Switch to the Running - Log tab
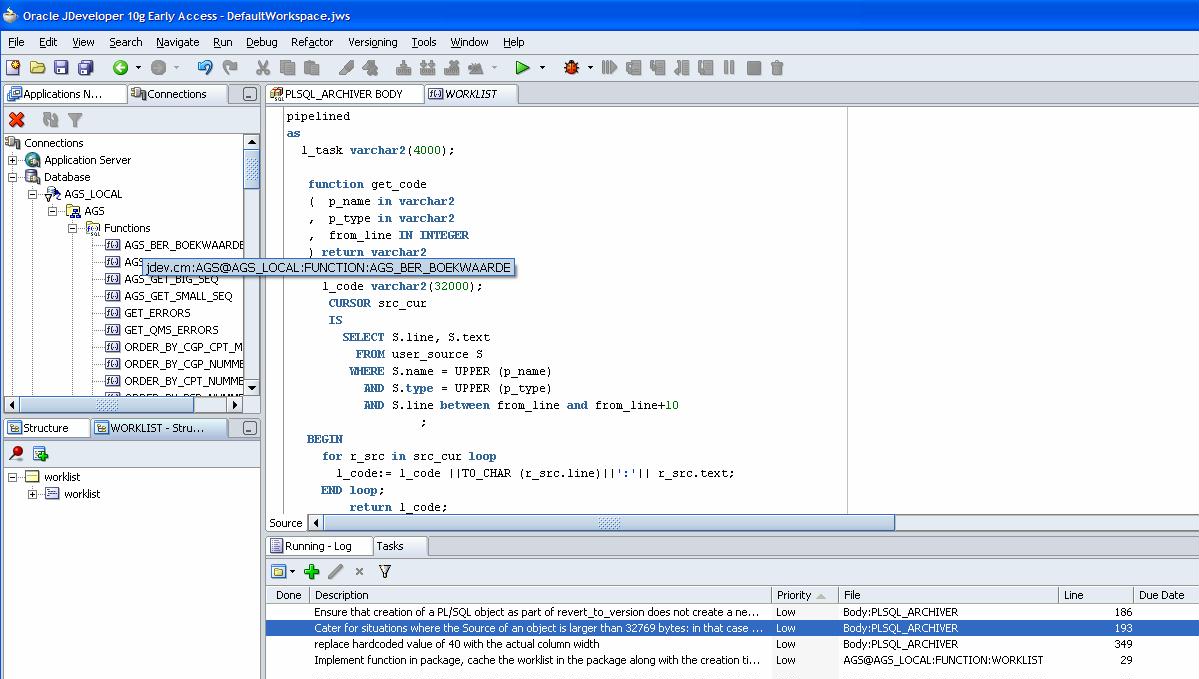The height and width of the screenshot is (679, 1199). pyautogui.click(x=317, y=546)
